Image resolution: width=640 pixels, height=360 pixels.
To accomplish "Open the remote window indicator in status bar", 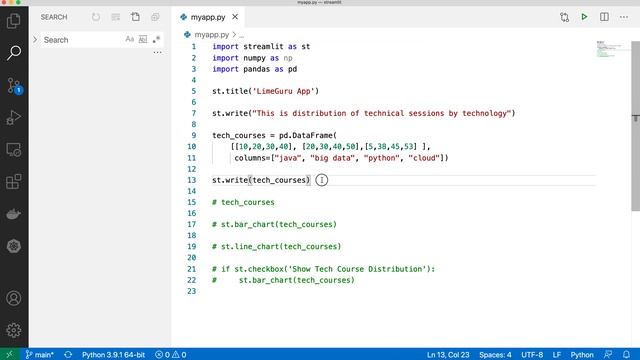I will click(9, 354).
